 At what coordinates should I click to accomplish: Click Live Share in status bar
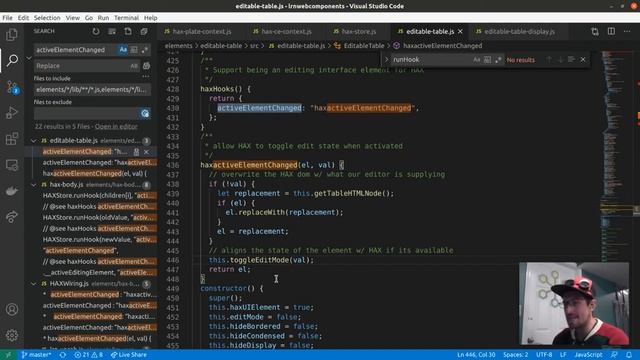point(129,355)
